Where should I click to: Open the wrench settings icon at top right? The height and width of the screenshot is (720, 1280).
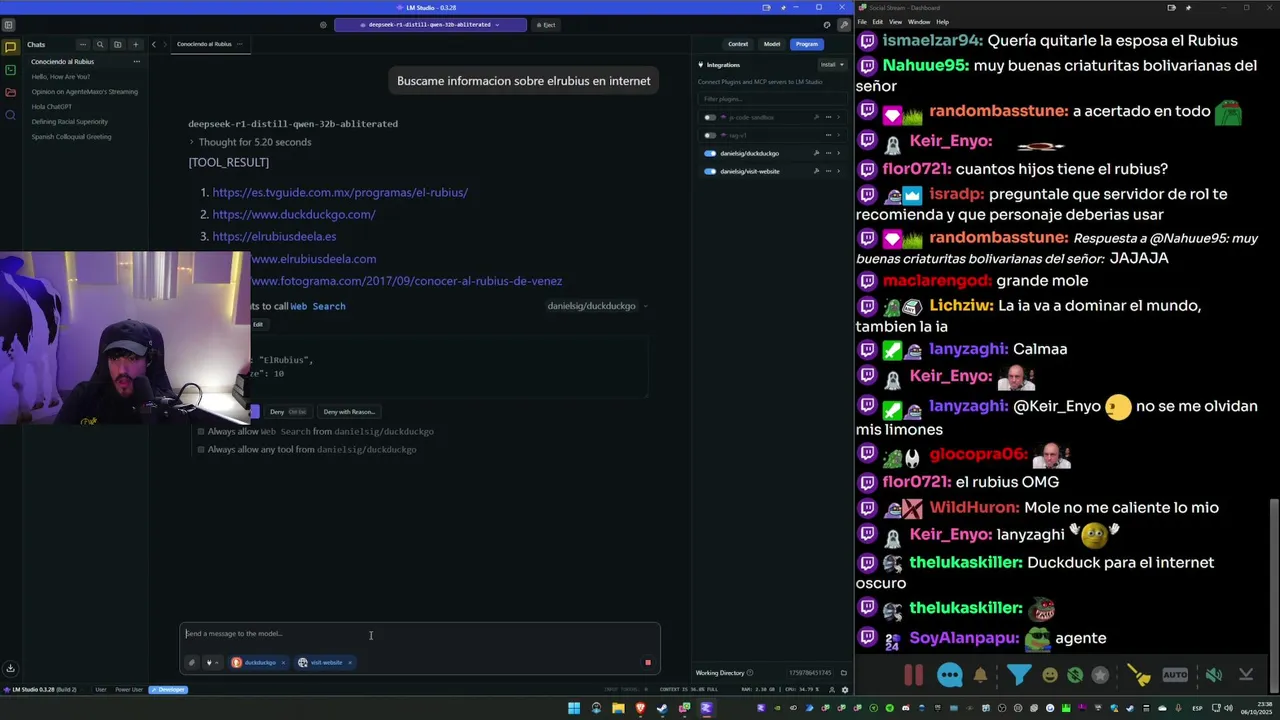(844, 25)
